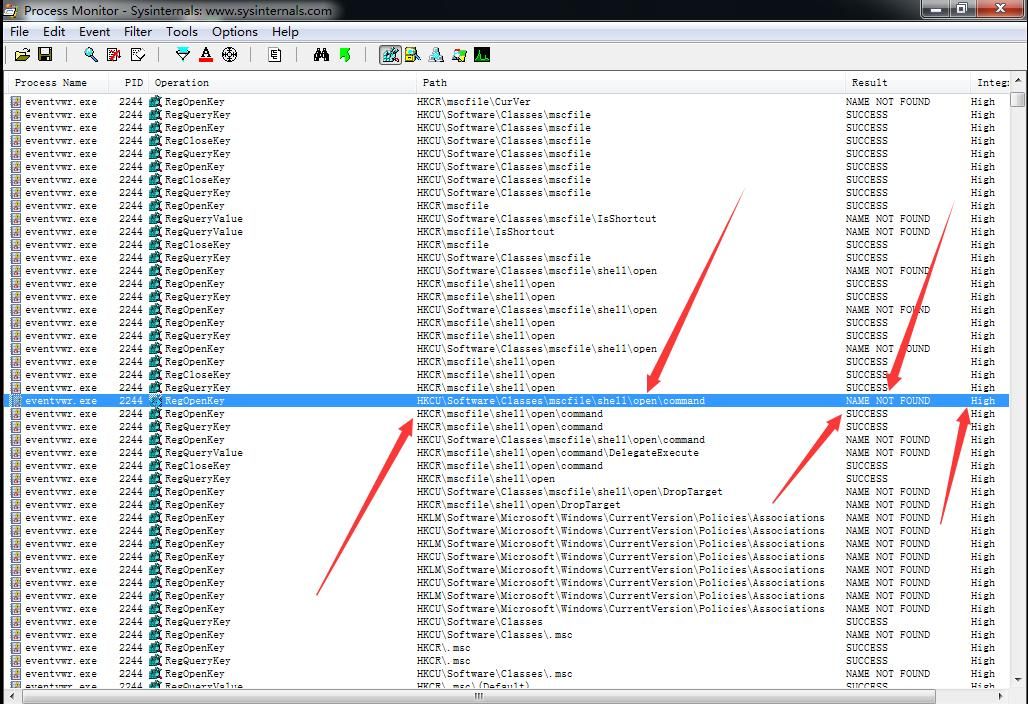Click the partially visible Integrity column header

pyautogui.click(x=991, y=83)
